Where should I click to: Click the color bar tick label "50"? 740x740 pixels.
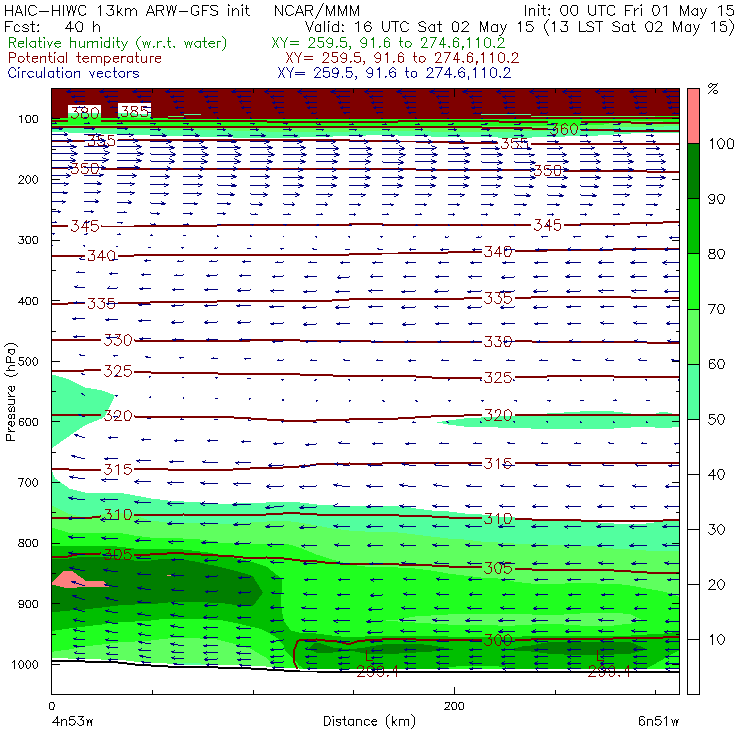(716, 419)
